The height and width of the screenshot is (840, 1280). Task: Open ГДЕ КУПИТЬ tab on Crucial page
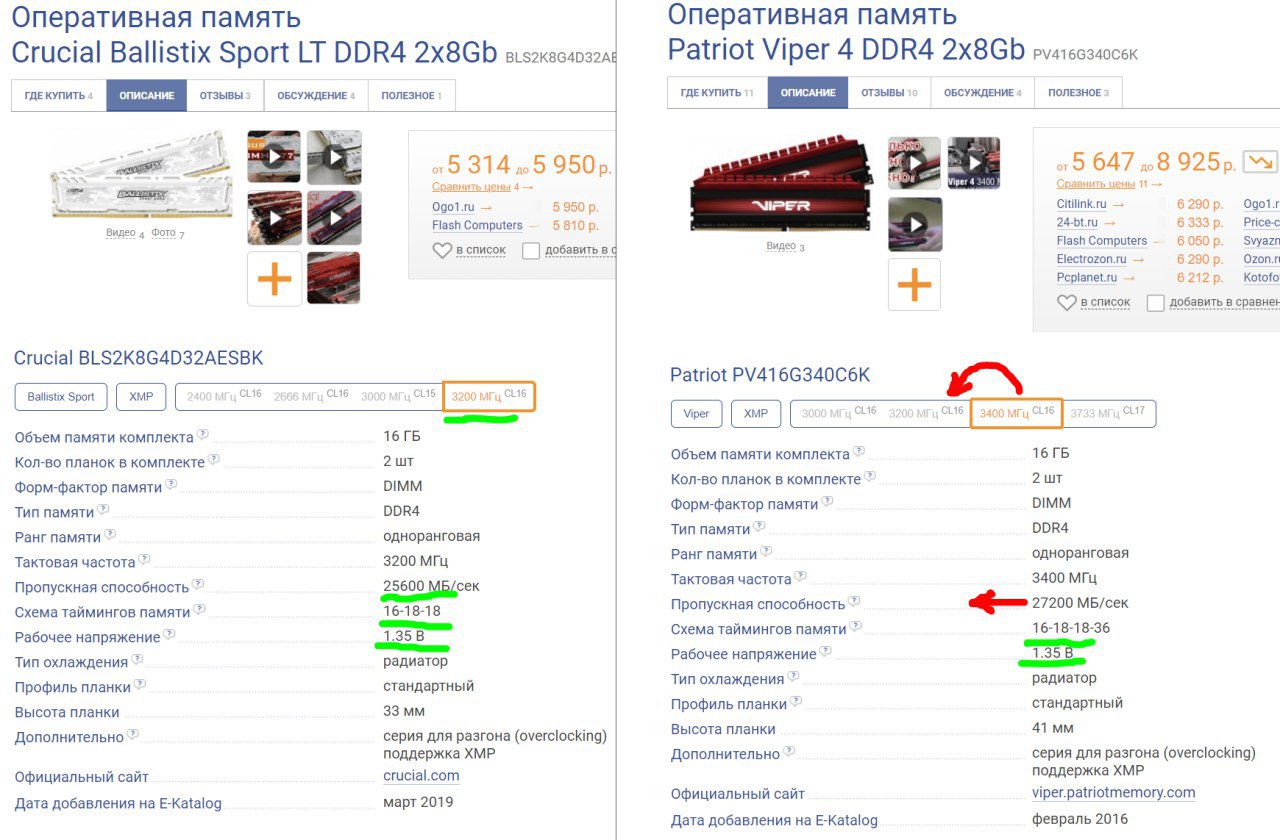click(59, 95)
